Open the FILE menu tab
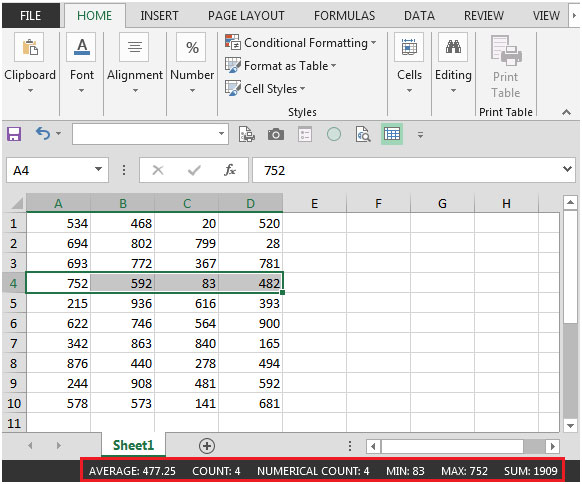The width and height of the screenshot is (582, 484). [31, 16]
